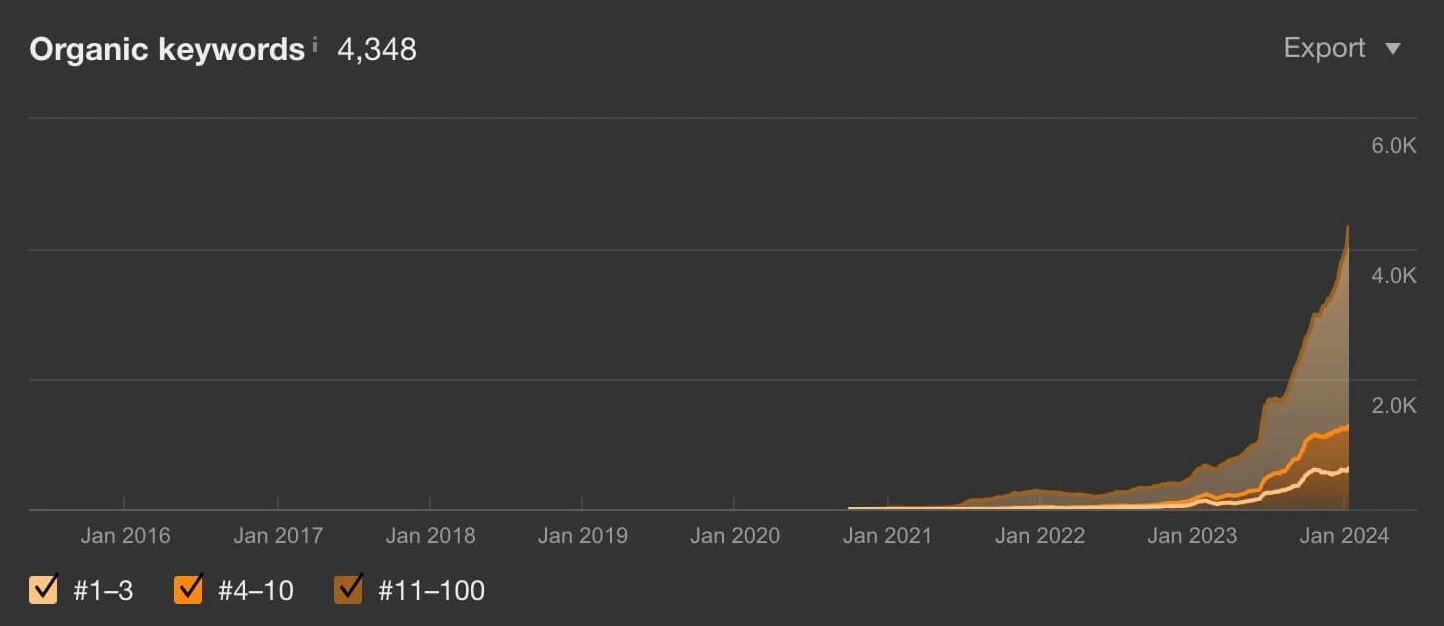1444x626 pixels.
Task: Click the 6.0K gridline label
Action: tap(1393, 144)
